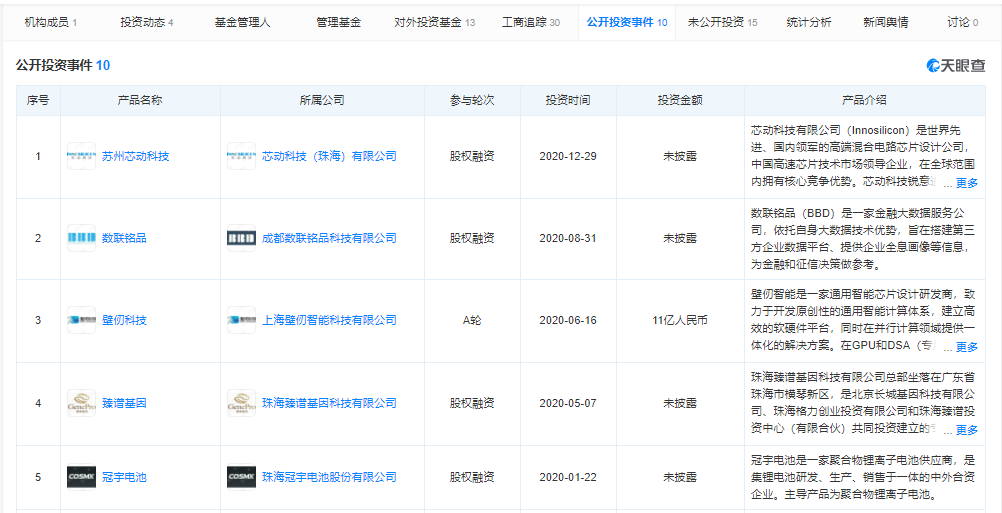Click the 上海壁仞智能科技有限公司 company logo
Image resolution: width=1002 pixels, height=513 pixels.
[242, 320]
